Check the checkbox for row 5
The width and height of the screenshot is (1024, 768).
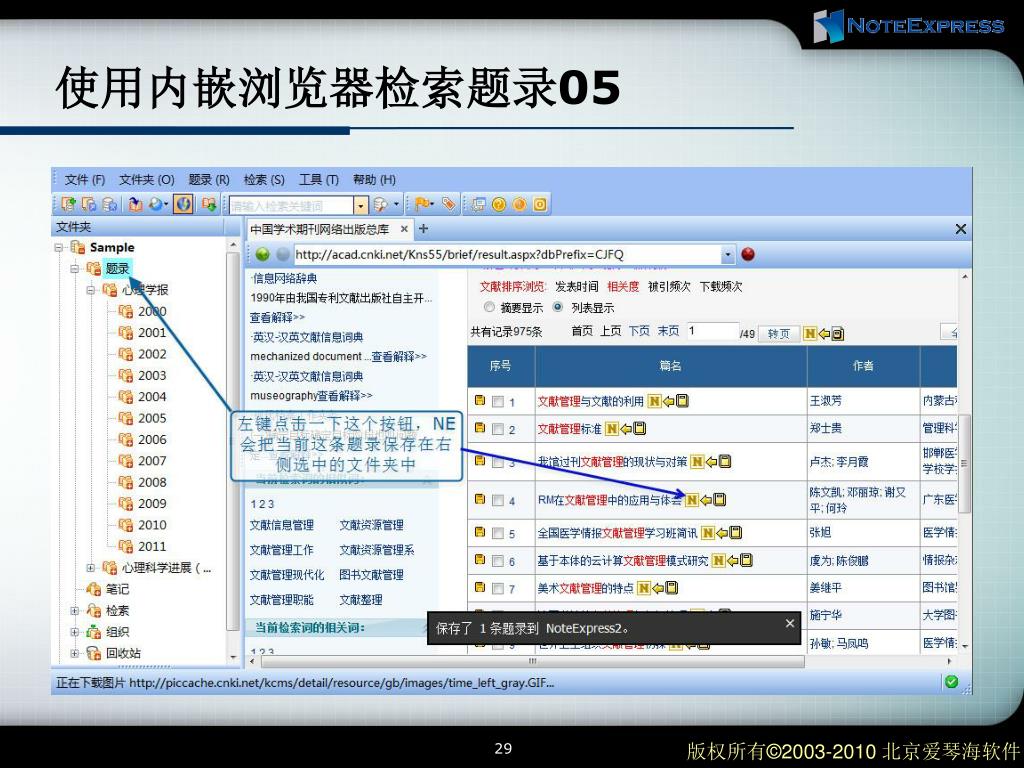click(498, 534)
